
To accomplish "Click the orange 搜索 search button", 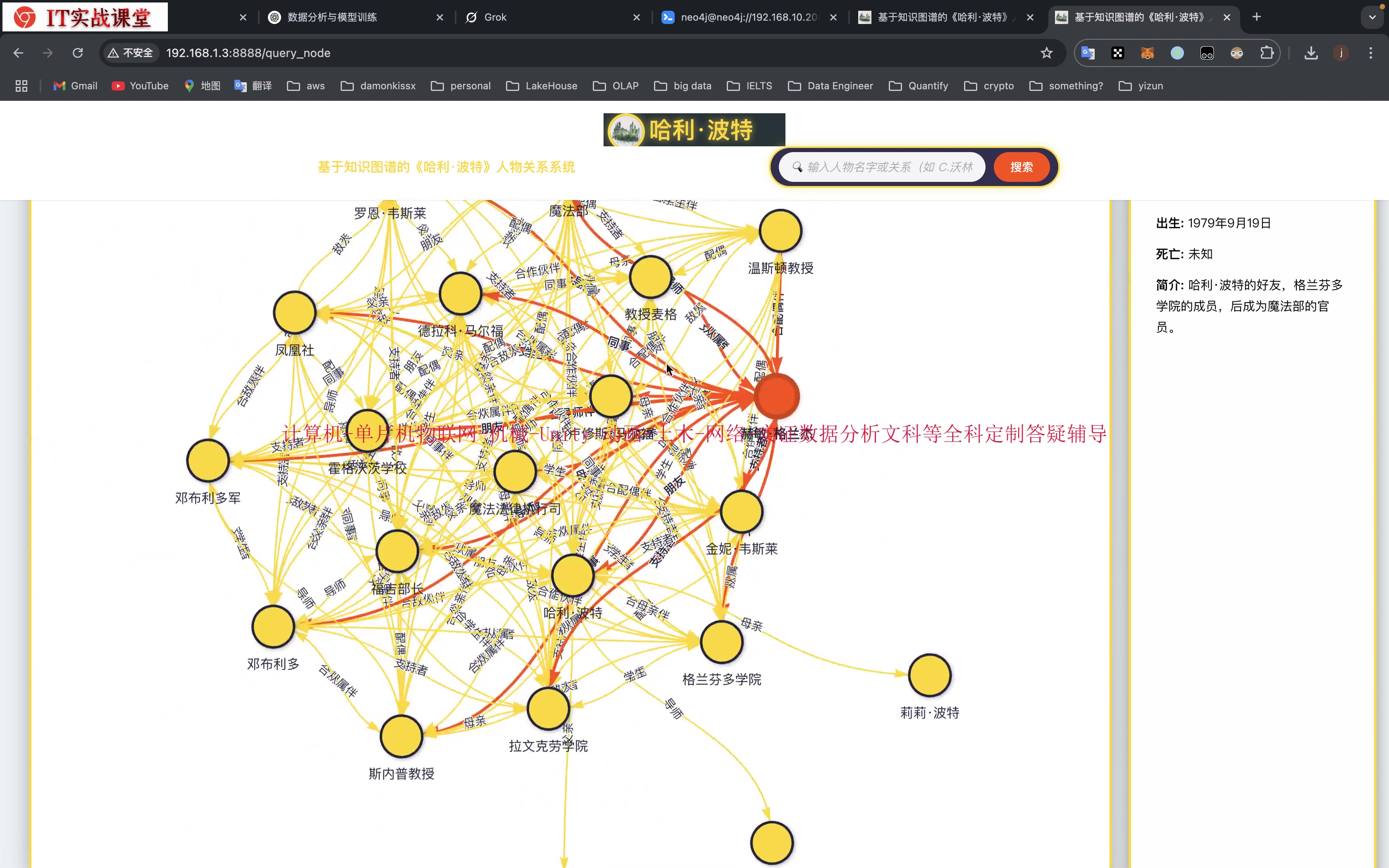I will pos(1021,167).
